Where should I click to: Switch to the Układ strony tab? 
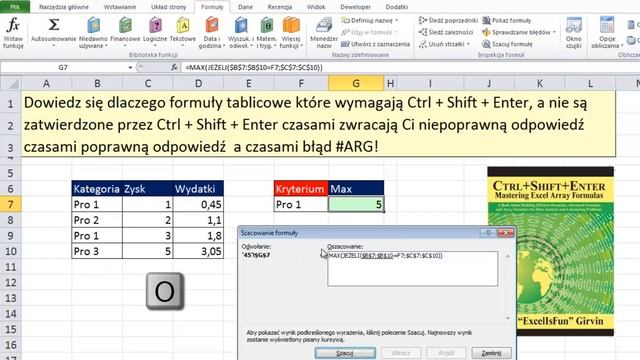pyautogui.click(x=168, y=7)
